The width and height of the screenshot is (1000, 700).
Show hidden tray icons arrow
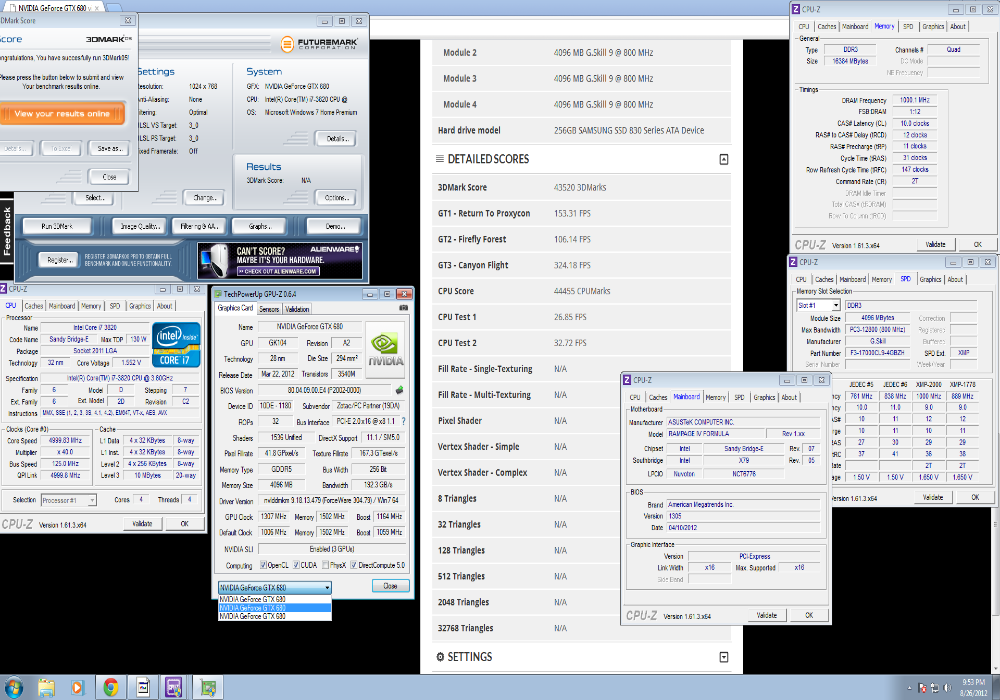click(x=909, y=689)
